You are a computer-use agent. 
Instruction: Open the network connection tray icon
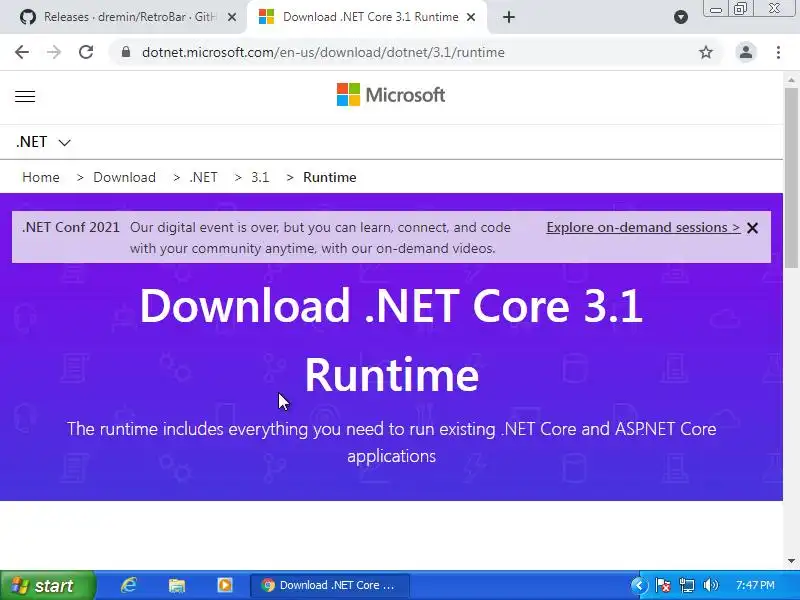point(687,585)
